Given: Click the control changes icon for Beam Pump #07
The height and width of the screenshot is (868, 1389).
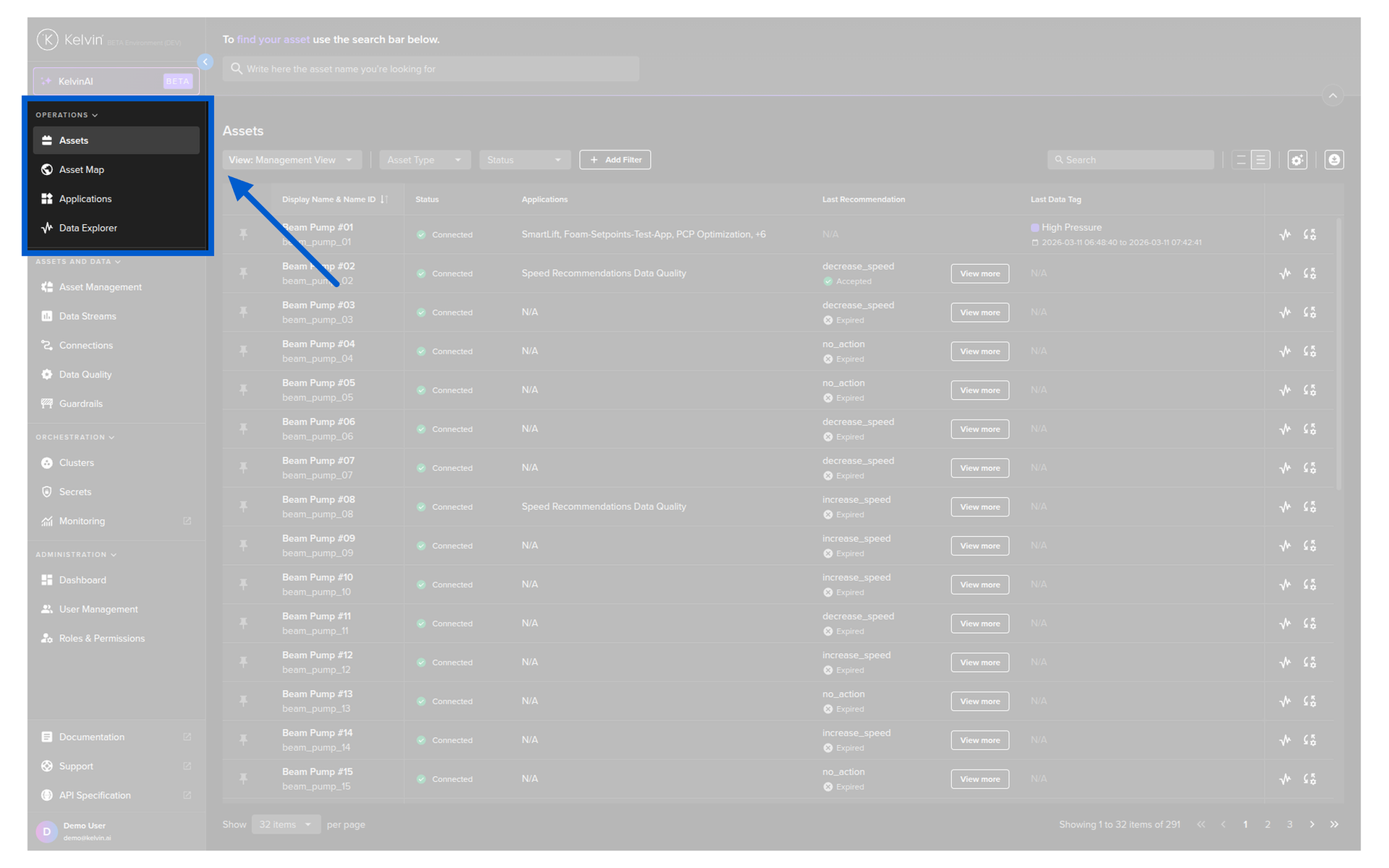Looking at the screenshot, I should [x=1309, y=468].
